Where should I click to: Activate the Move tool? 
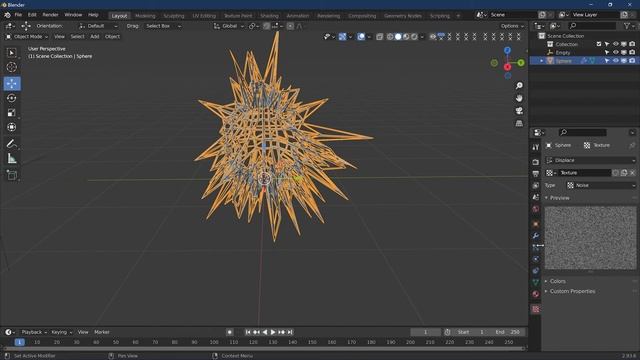(12, 83)
